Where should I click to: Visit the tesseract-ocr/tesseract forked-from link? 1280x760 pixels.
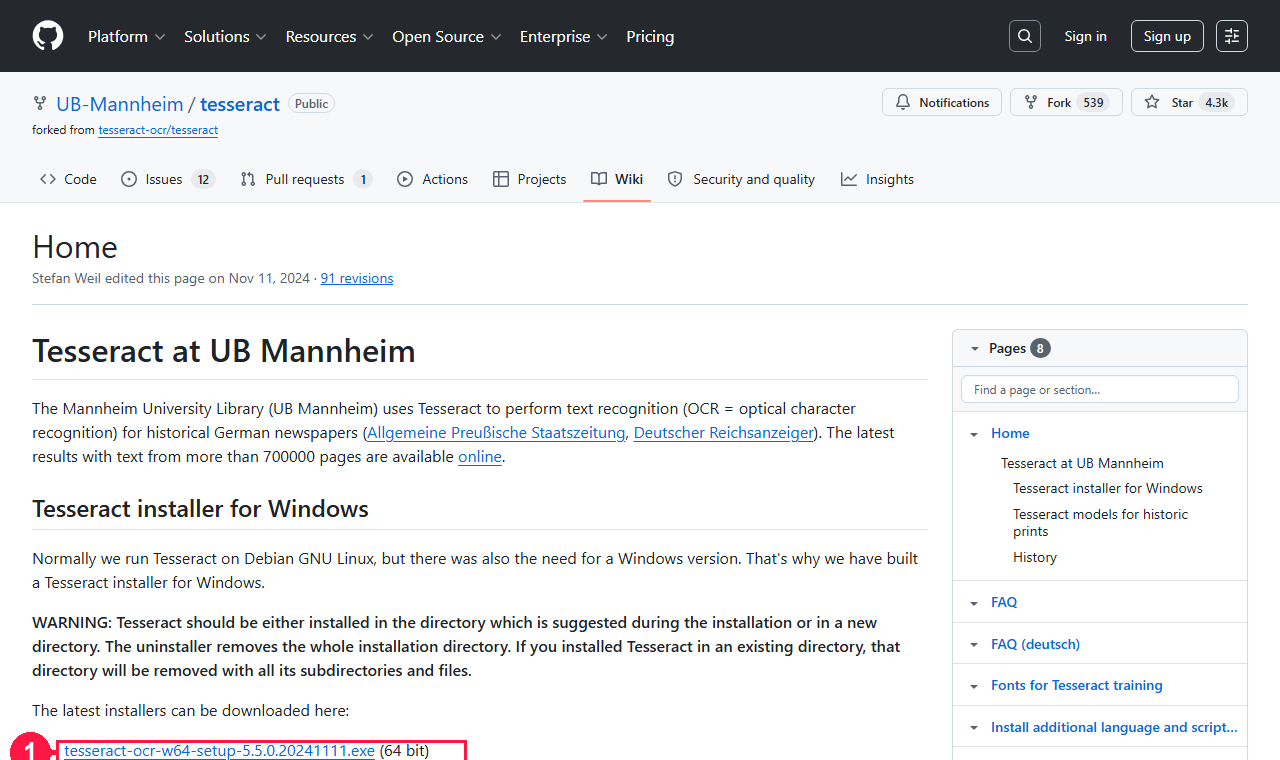157,130
